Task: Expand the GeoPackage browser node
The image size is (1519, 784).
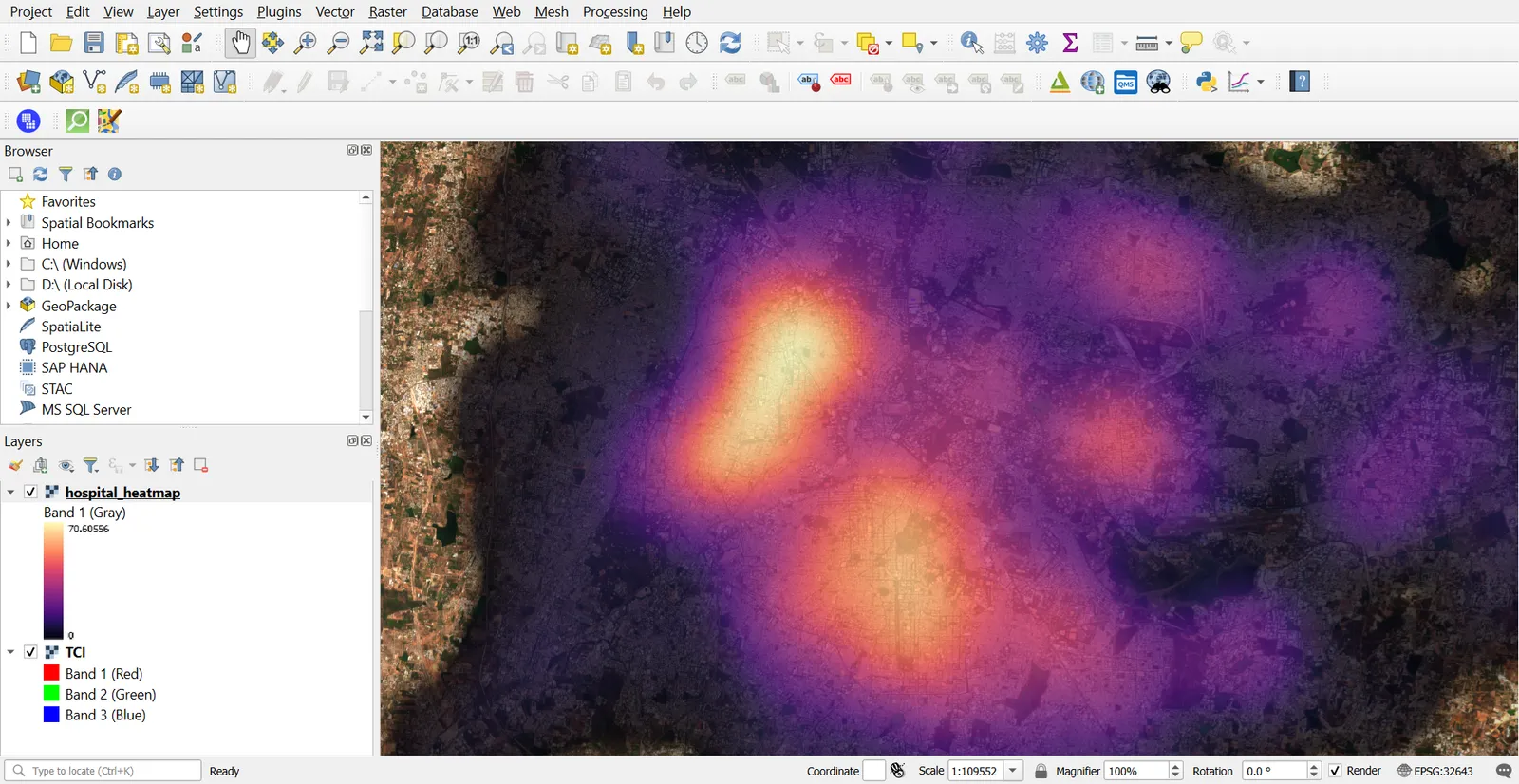Action: (9, 305)
